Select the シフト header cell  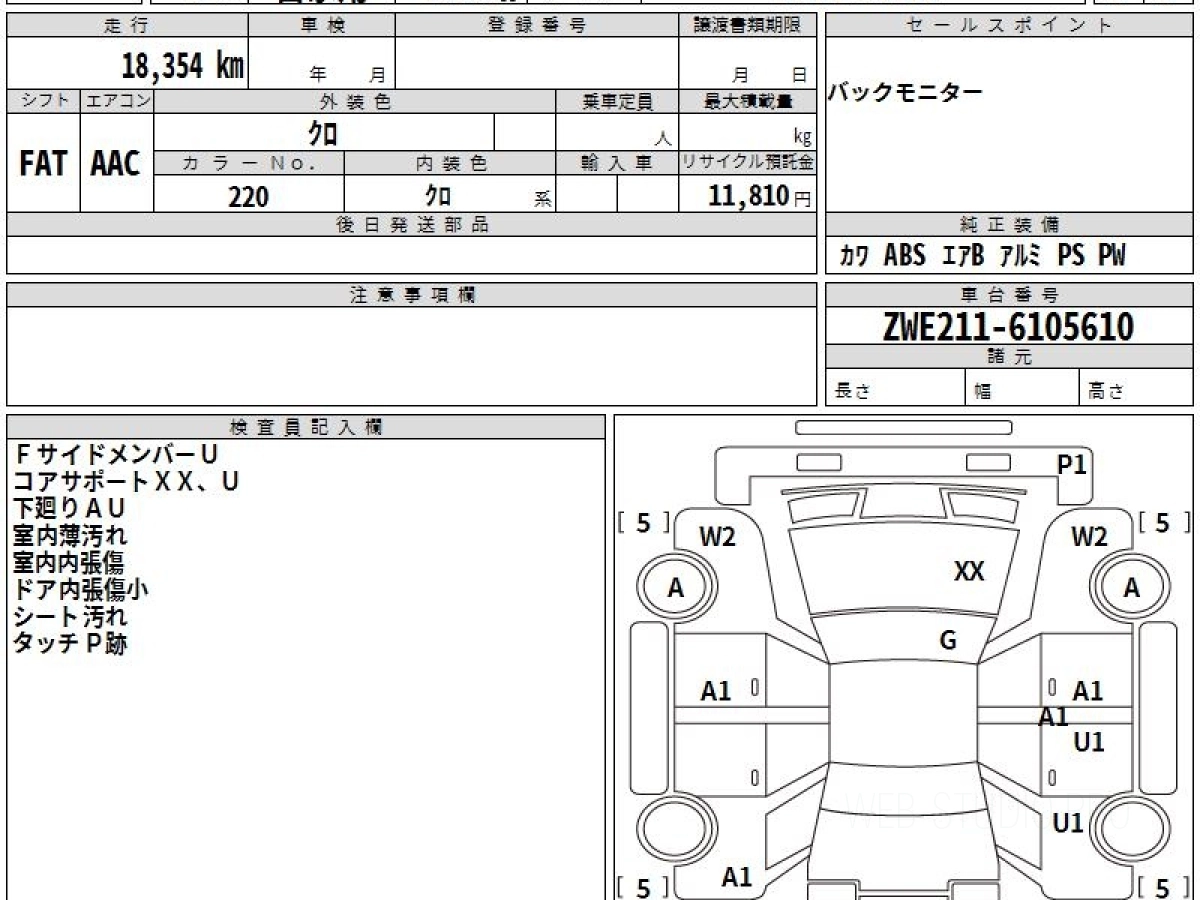(x=43, y=101)
